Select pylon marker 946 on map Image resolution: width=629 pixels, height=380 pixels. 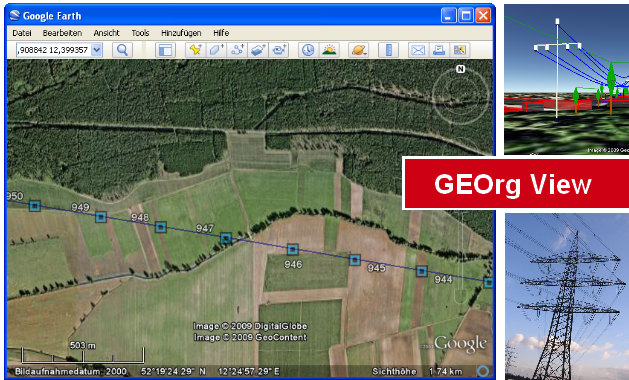pyautogui.click(x=292, y=250)
